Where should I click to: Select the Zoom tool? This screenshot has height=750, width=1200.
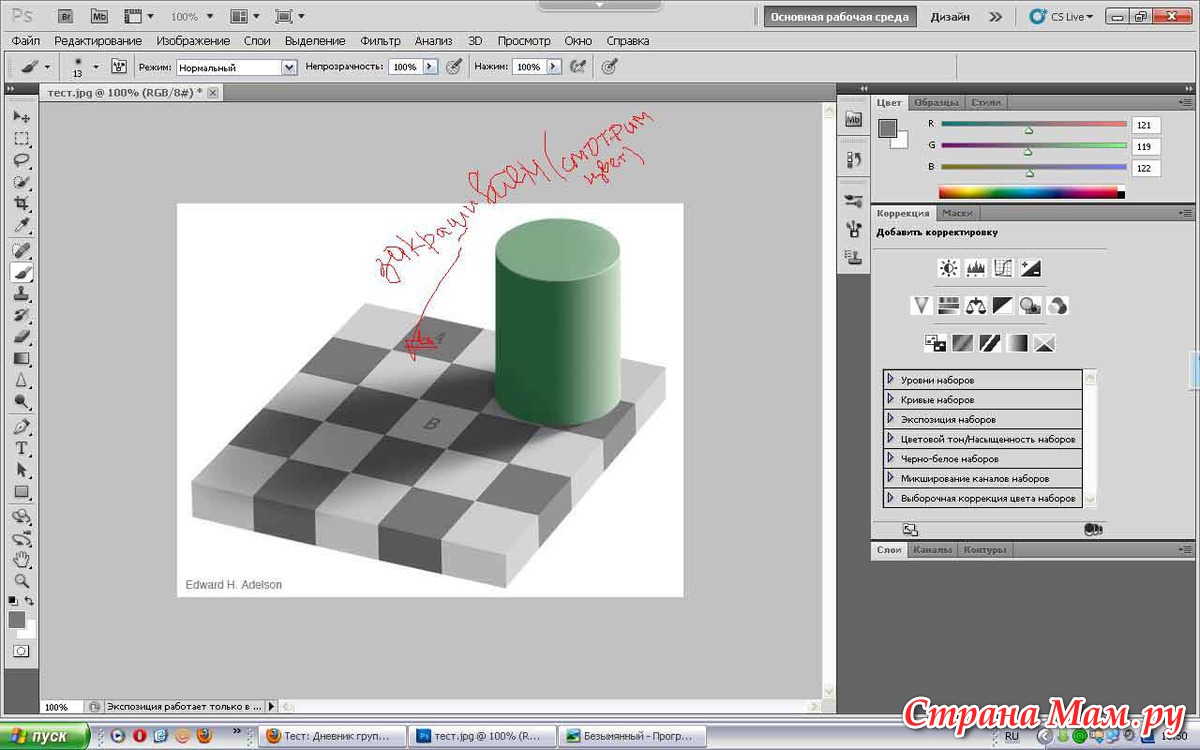[21, 581]
